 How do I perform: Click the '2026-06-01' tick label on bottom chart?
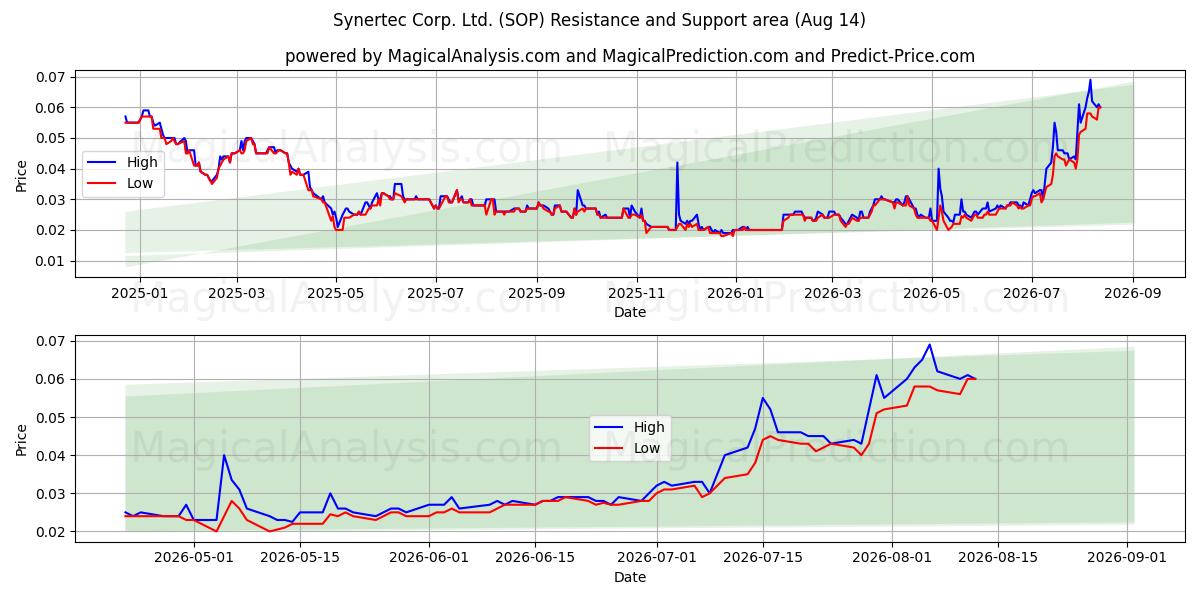[429, 558]
